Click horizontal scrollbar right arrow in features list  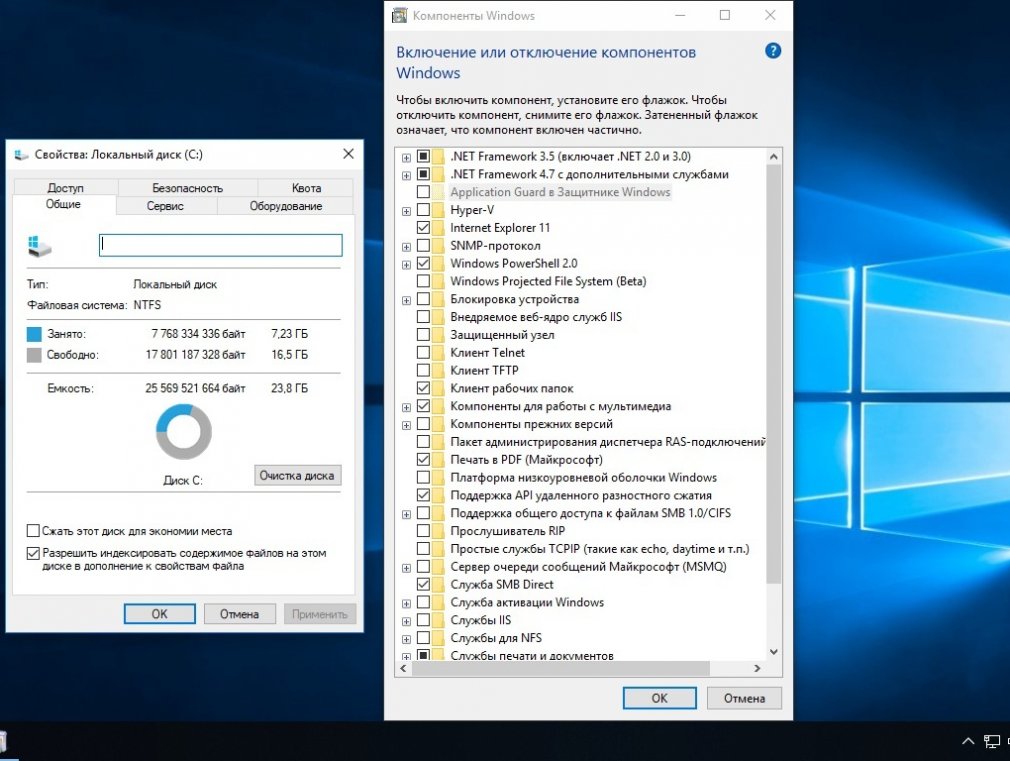point(757,668)
